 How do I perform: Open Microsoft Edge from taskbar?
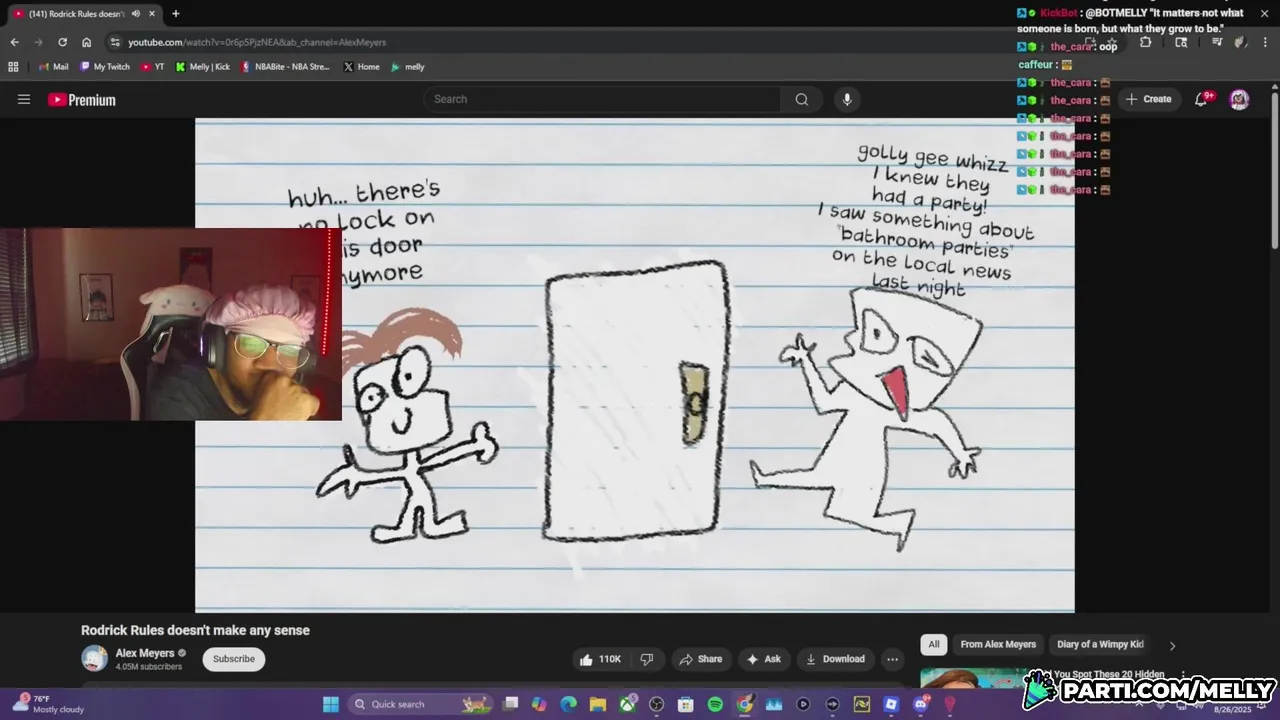click(569, 704)
